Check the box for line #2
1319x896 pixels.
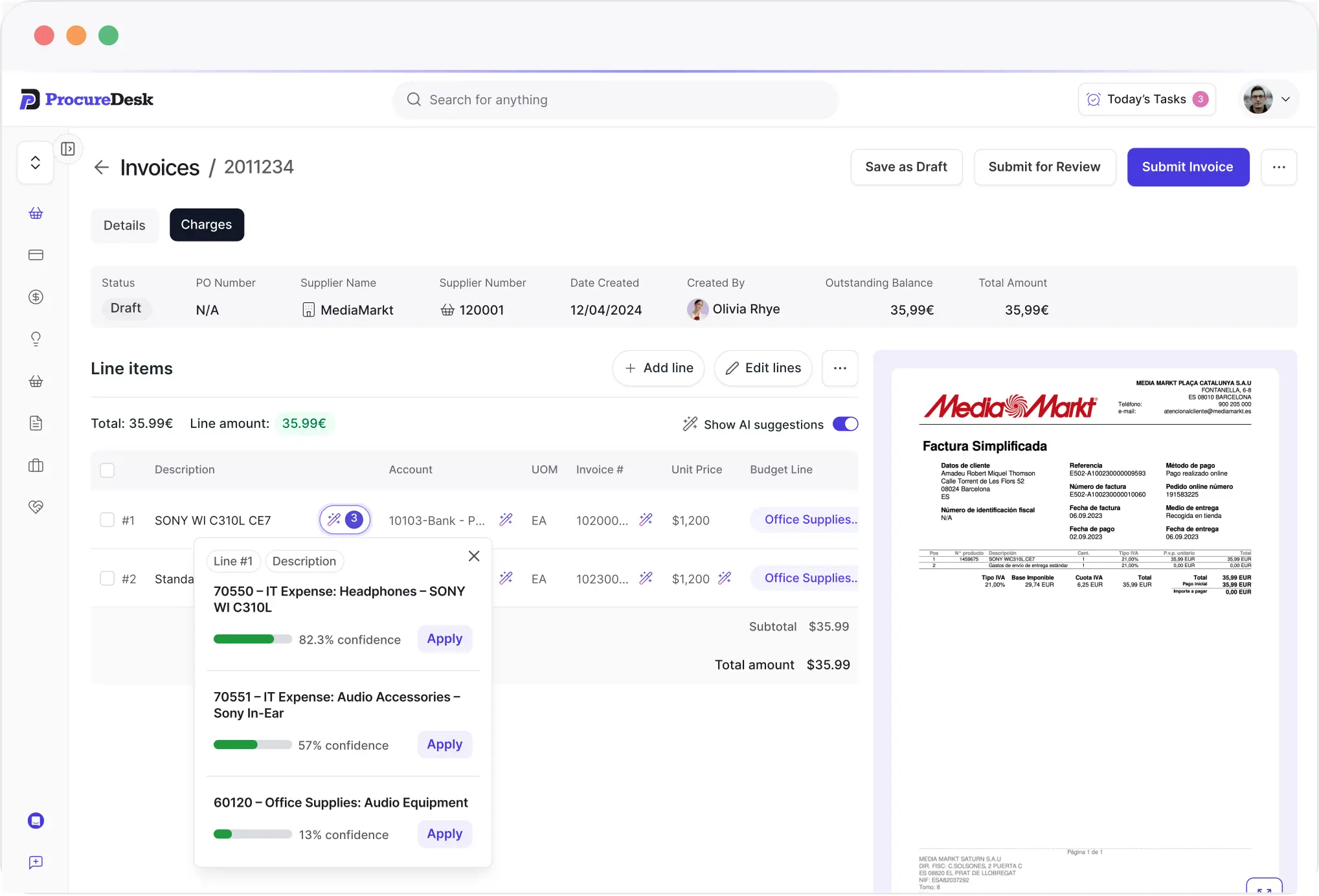tap(107, 578)
